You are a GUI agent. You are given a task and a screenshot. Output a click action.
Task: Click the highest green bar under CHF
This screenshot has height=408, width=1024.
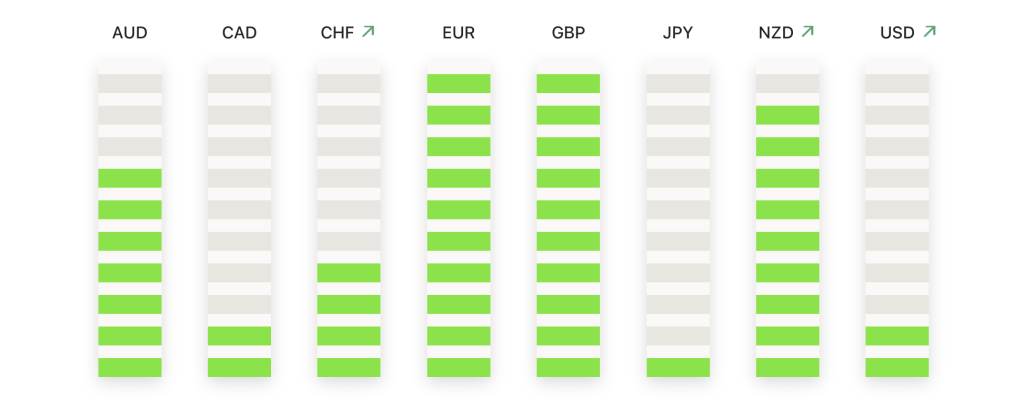click(349, 273)
